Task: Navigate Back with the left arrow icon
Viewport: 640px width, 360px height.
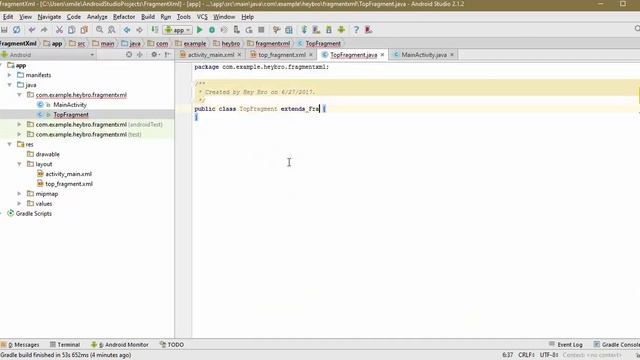Action: 127,30
